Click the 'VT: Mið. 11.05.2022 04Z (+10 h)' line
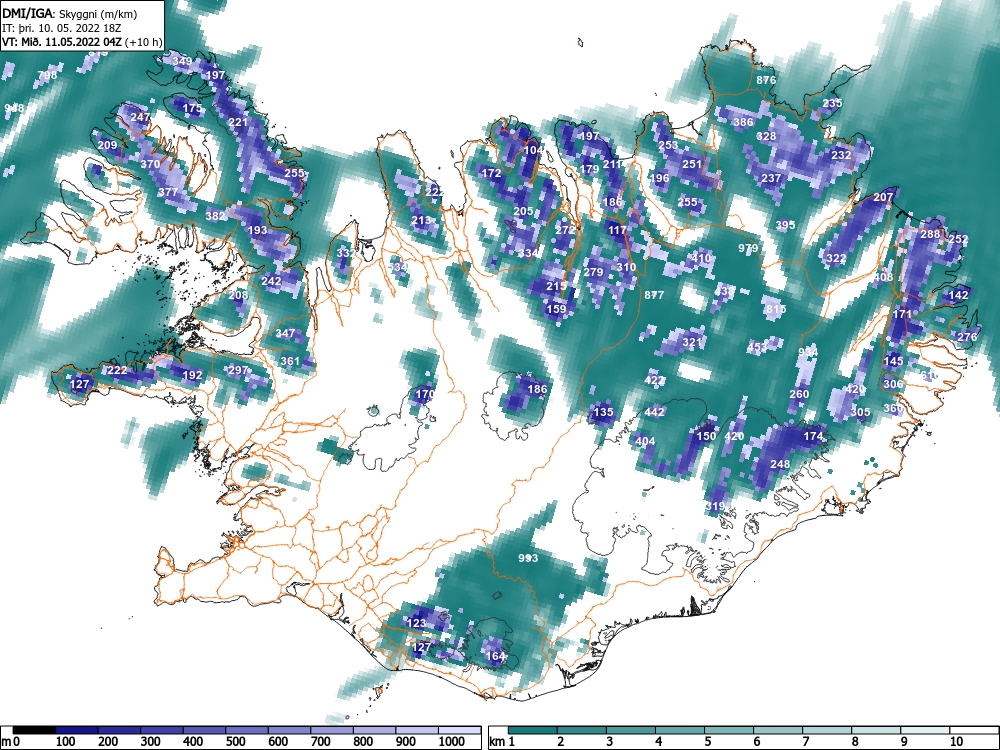The image size is (1000, 750). point(82,42)
